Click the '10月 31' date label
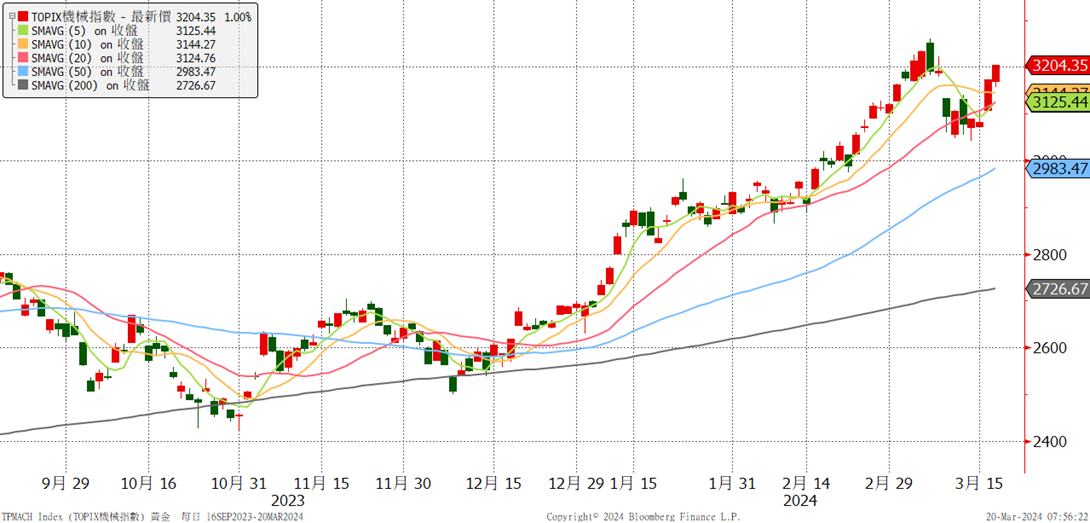Image resolution: width=1090 pixels, height=523 pixels. point(238,483)
